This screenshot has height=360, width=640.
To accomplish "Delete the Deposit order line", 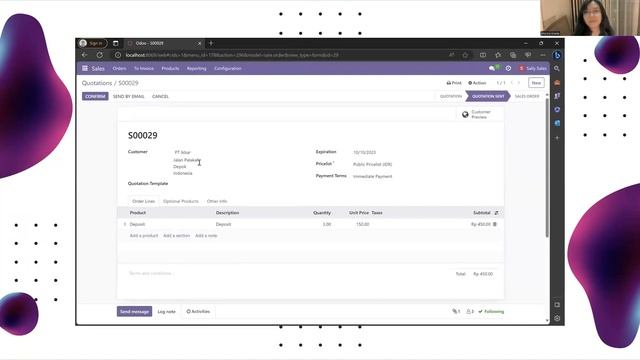I will [495, 224].
